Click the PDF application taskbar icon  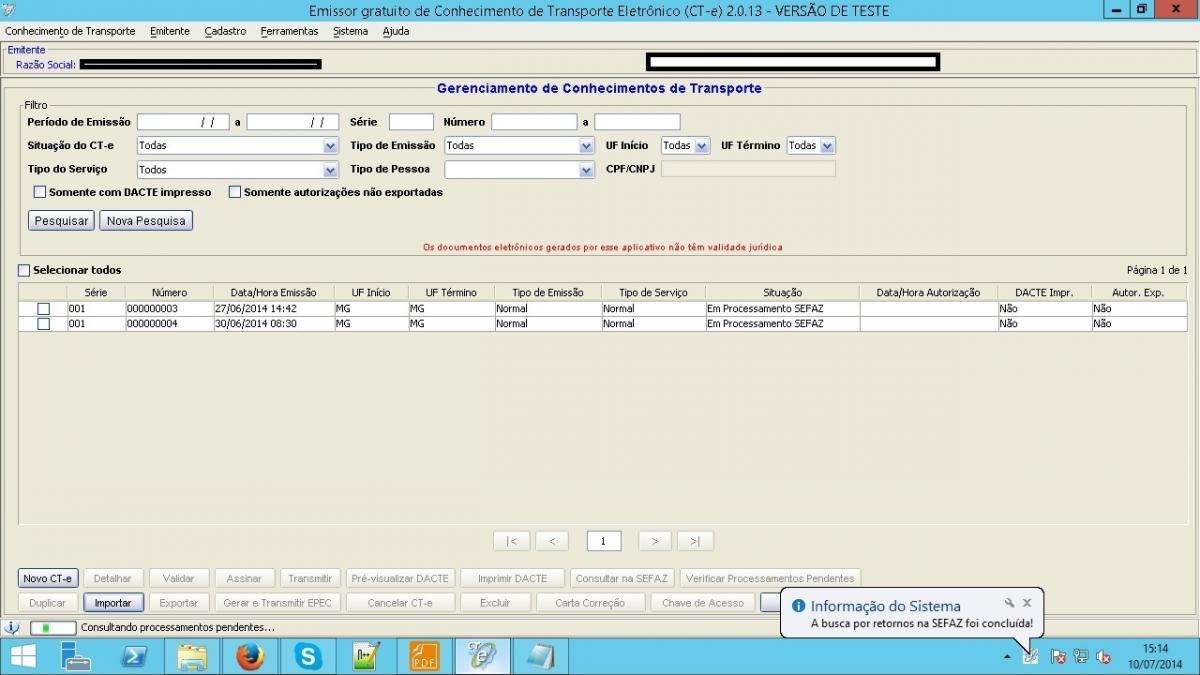[x=424, y=657]
